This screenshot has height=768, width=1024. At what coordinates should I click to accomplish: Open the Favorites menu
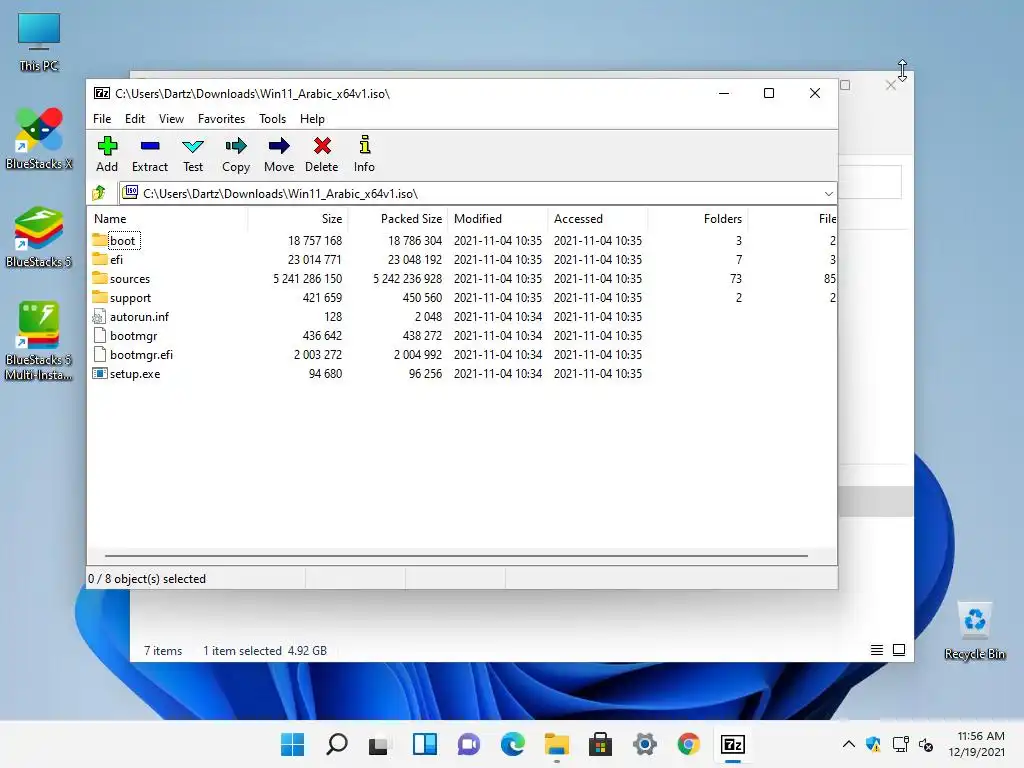click(x=221, y=119)
